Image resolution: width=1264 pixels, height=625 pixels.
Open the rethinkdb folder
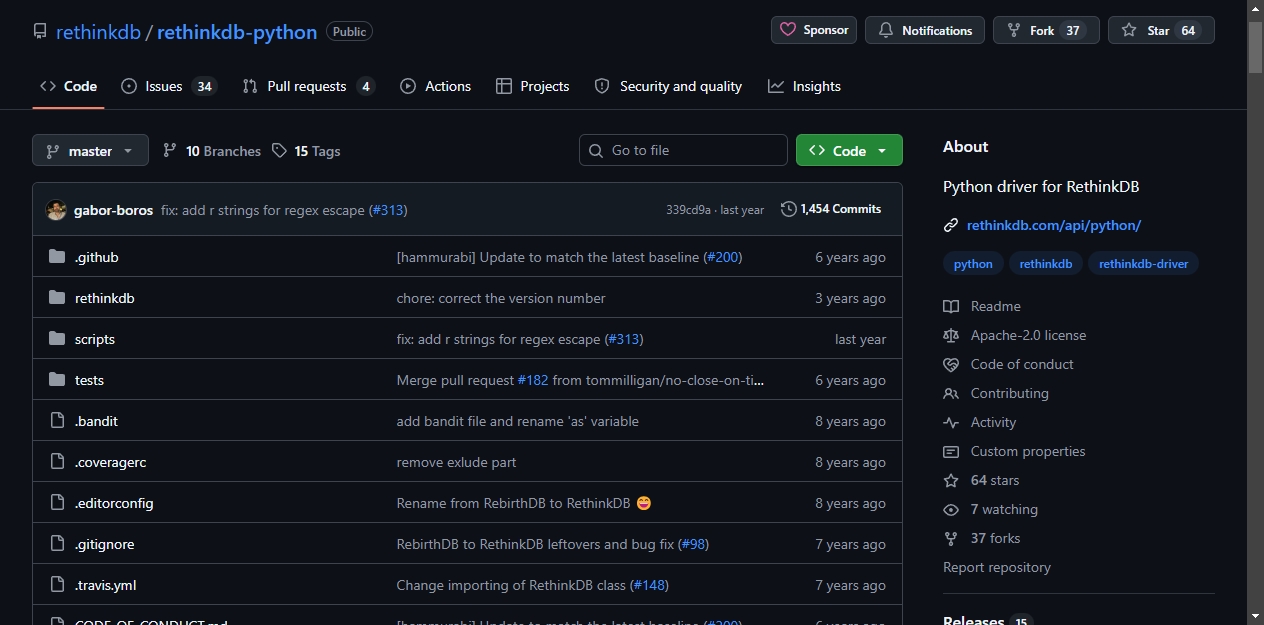[x=104, y=298]
